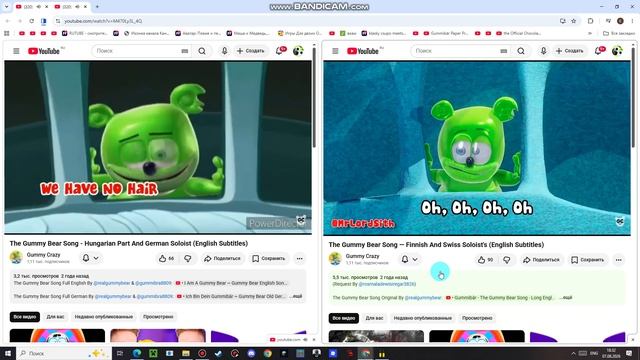Start voice search in right pane
The image size is (640, 360).
[543, 51]
